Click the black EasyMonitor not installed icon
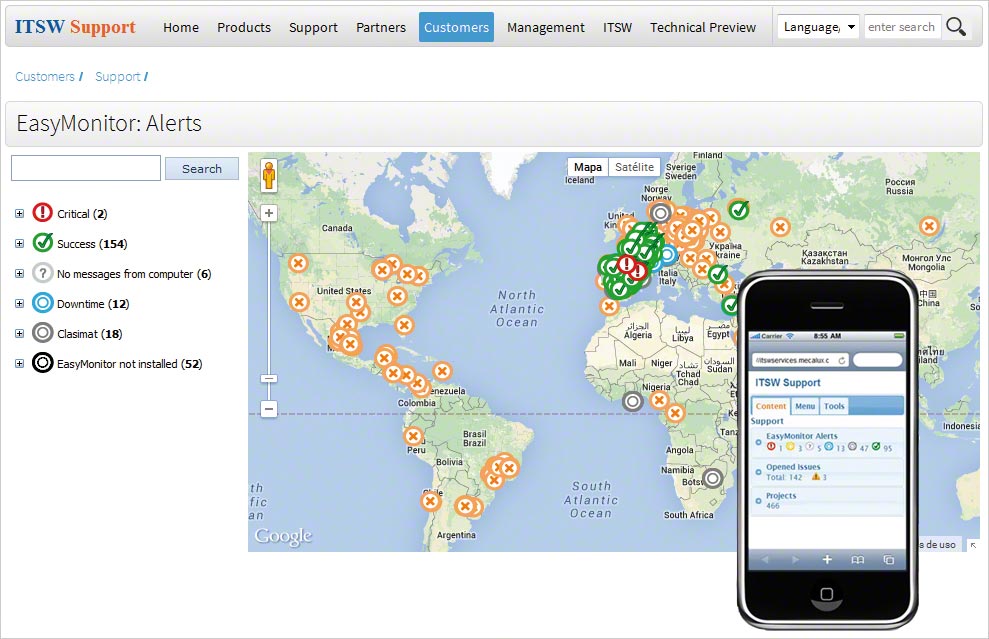Screen dimensions: 989x639 coord(42,363)
